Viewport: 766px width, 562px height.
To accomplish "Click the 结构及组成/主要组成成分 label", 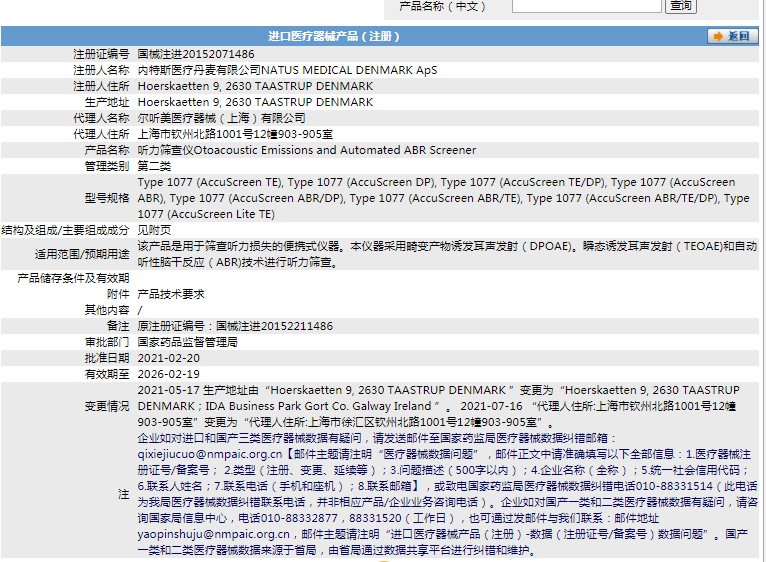I will (x=65, y=230).
